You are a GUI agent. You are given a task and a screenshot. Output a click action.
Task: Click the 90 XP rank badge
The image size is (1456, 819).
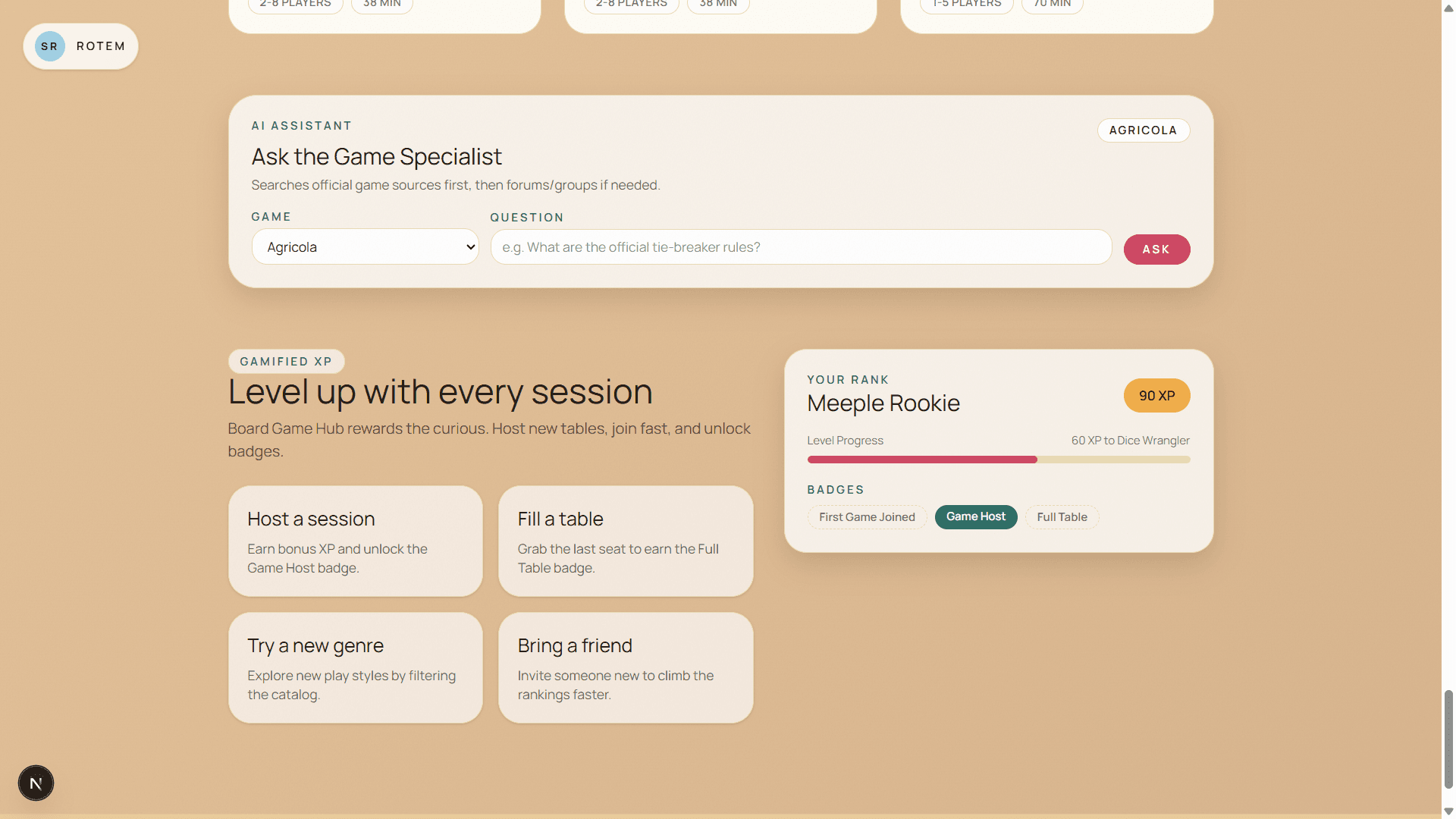(1156, 395)
